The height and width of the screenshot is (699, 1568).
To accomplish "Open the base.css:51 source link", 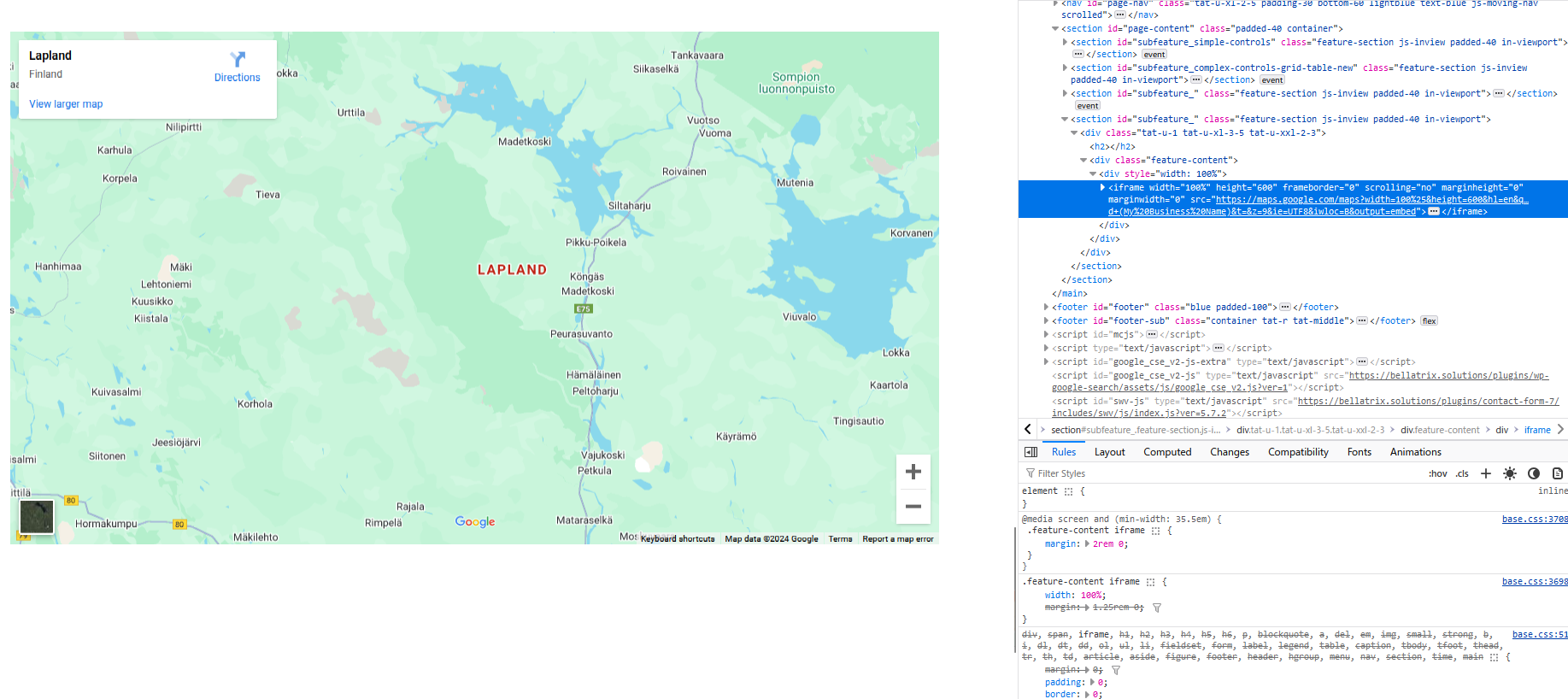I will [x=1540, y=635].
